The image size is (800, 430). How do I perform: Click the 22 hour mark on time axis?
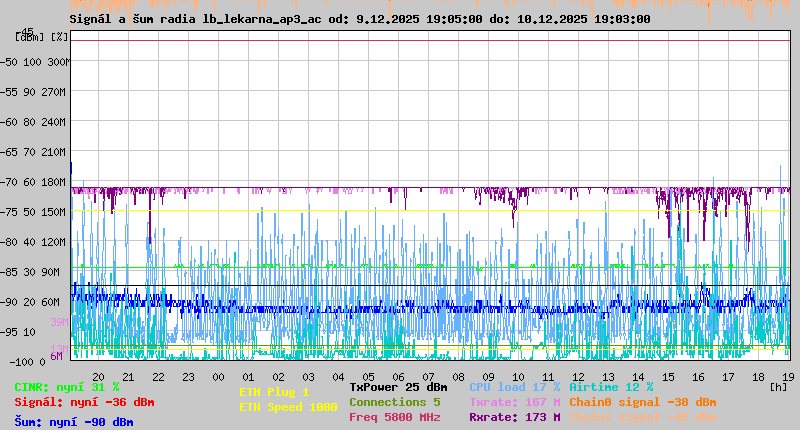[x=158, y=376]
